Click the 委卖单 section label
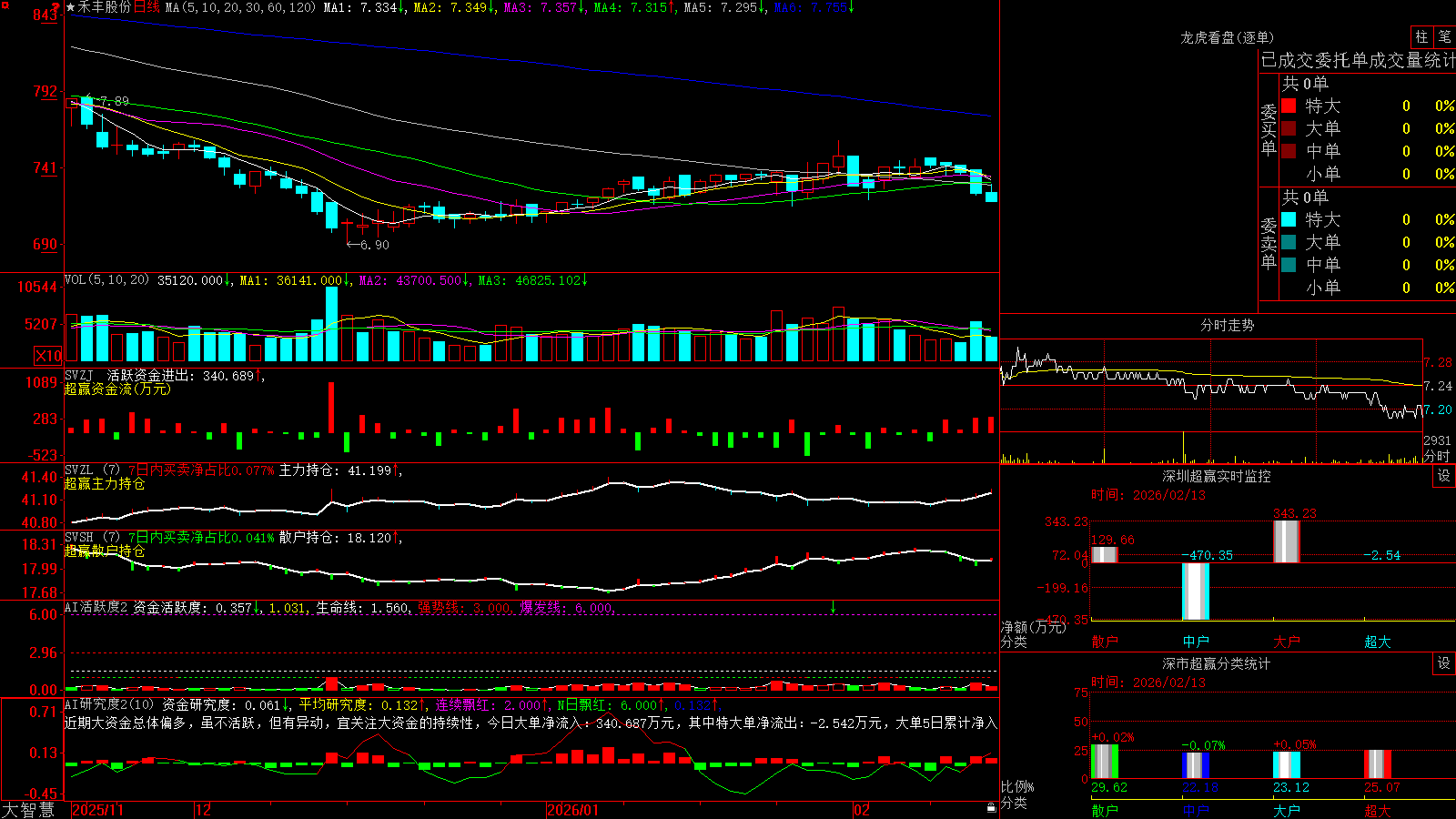1456x819 pixels. point(1269,243)
